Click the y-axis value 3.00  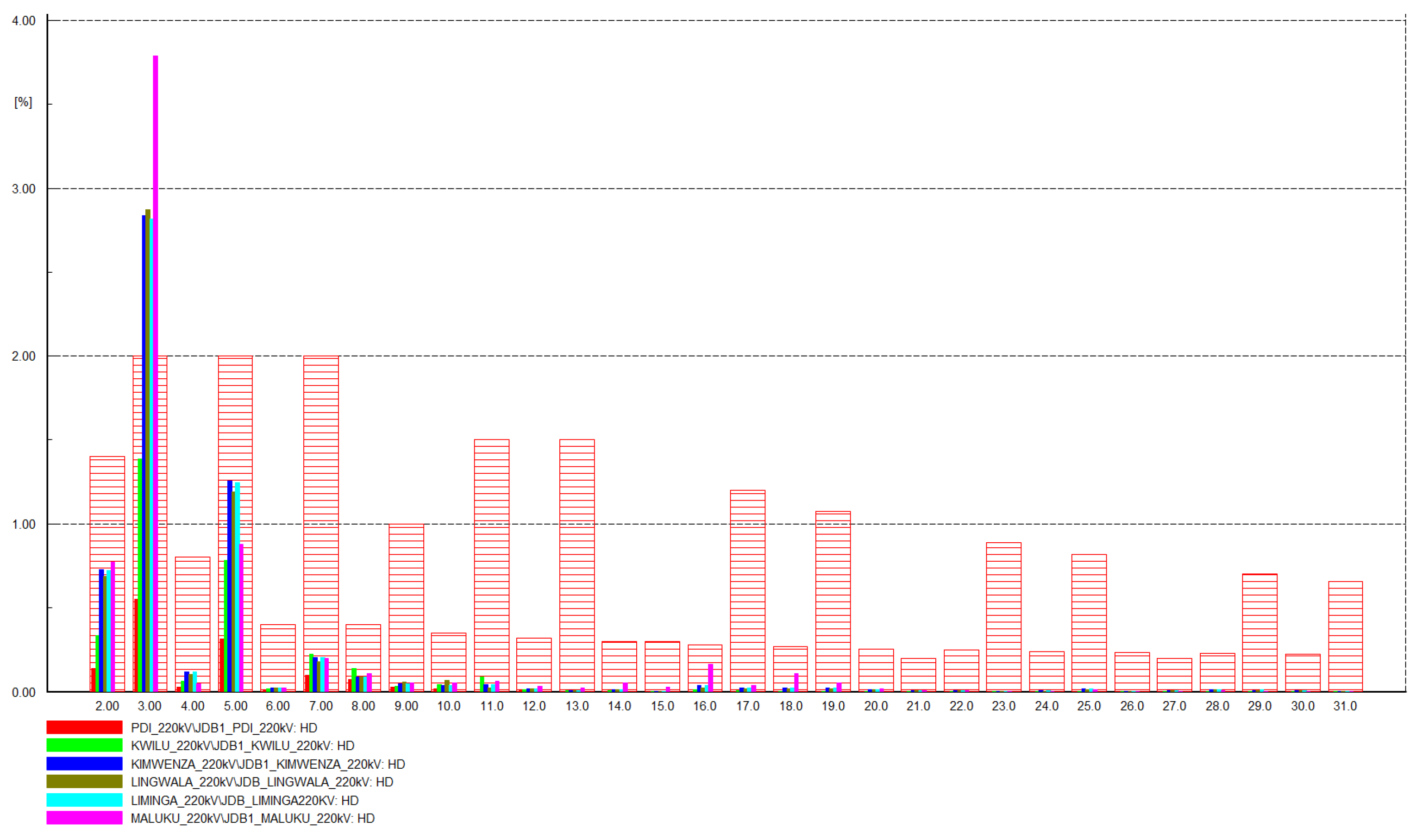[x=24, y=189]
